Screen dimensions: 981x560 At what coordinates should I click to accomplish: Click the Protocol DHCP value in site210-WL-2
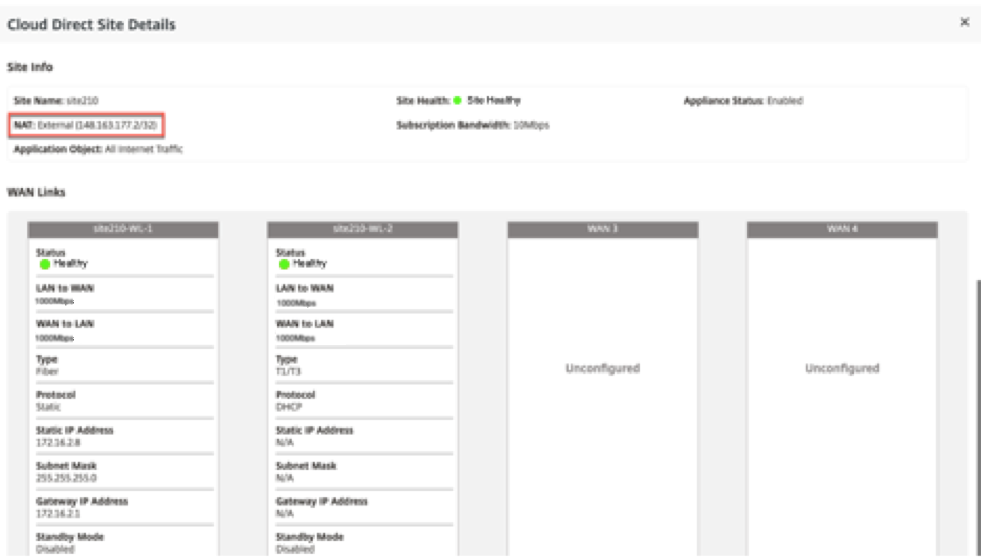point(289,407)
